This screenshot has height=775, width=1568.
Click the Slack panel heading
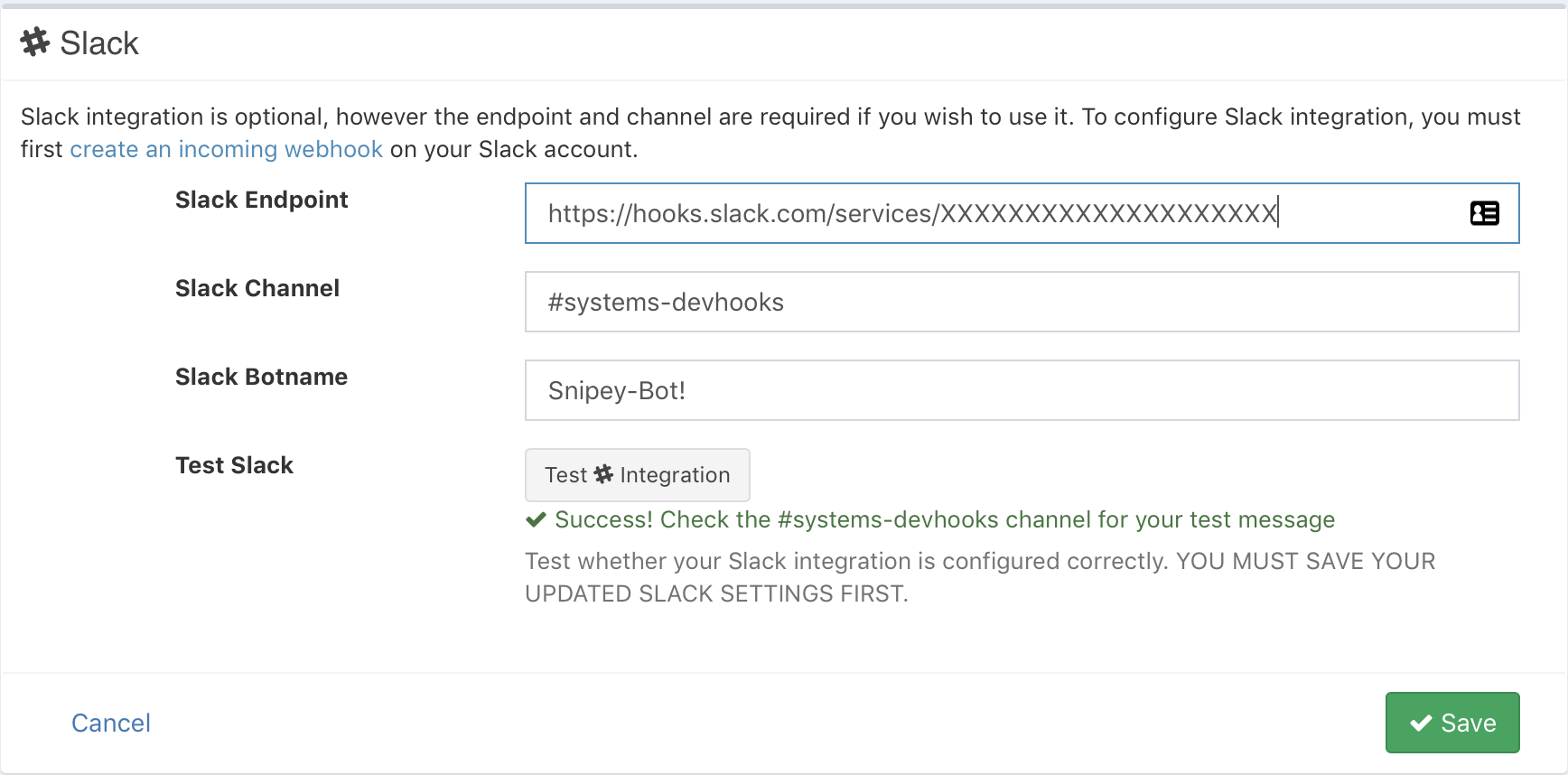point(99,42)
